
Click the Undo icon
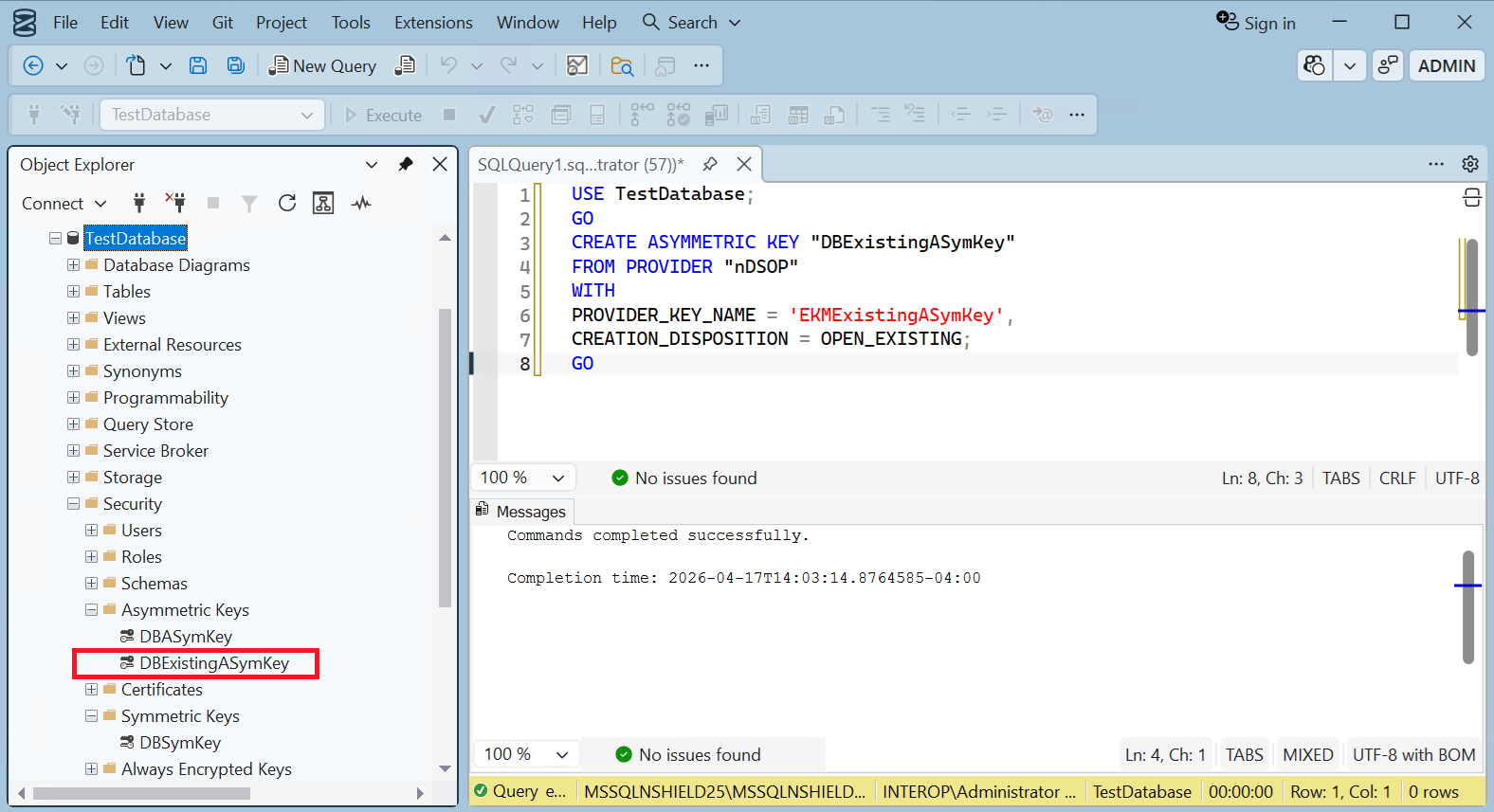(x=448, y=65)
